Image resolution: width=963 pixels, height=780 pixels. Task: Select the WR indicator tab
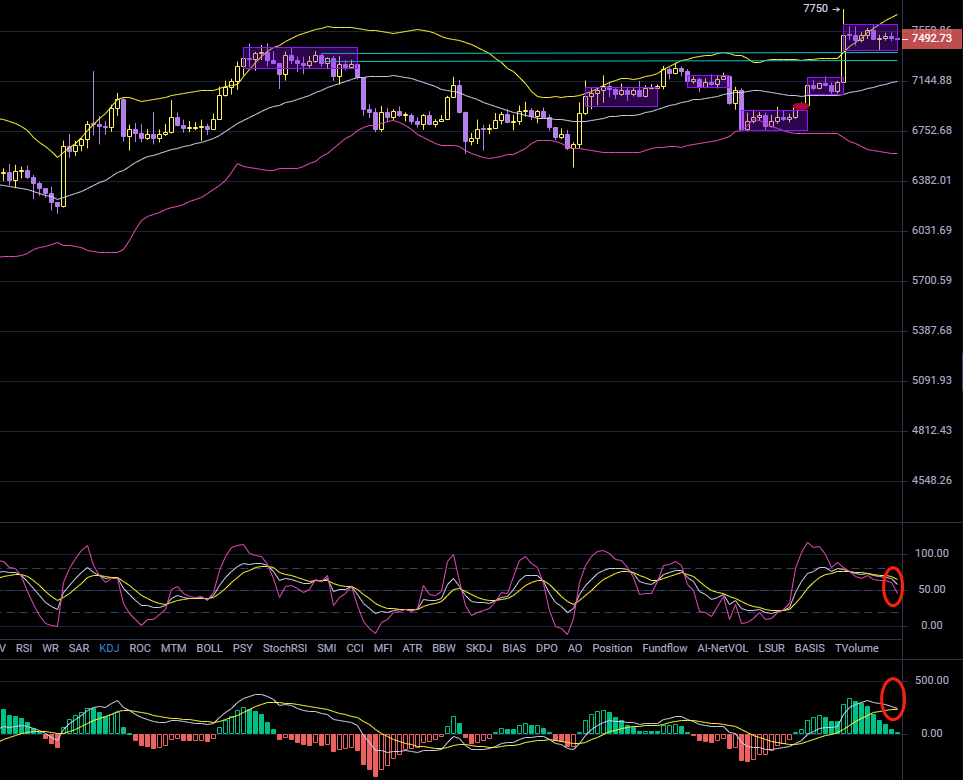click(x=50, y=648)
